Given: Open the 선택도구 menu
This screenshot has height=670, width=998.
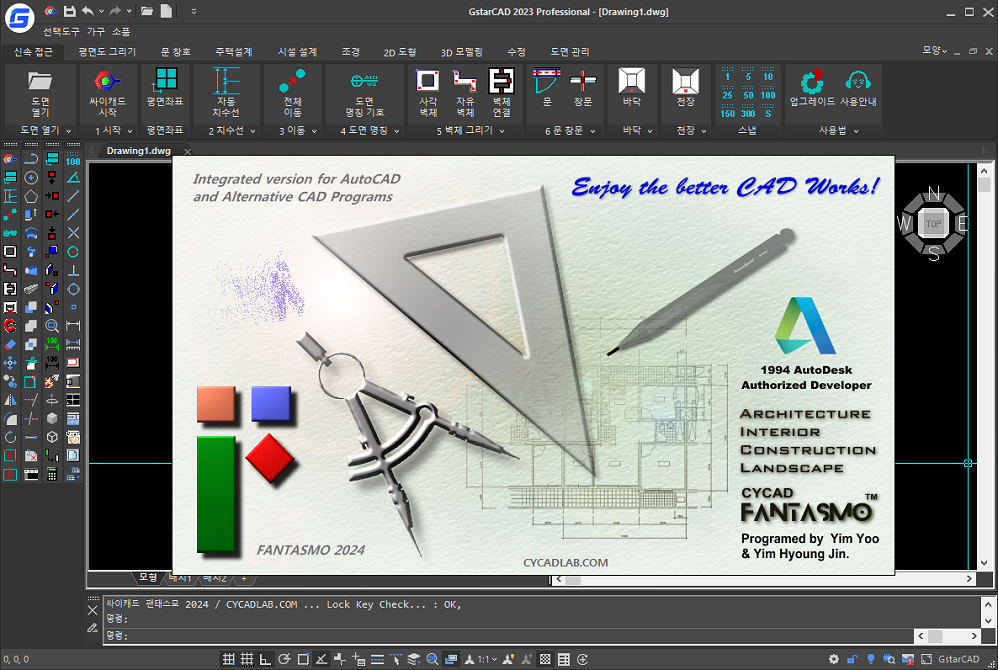Looking at the screenshot, I should (61, 31).
